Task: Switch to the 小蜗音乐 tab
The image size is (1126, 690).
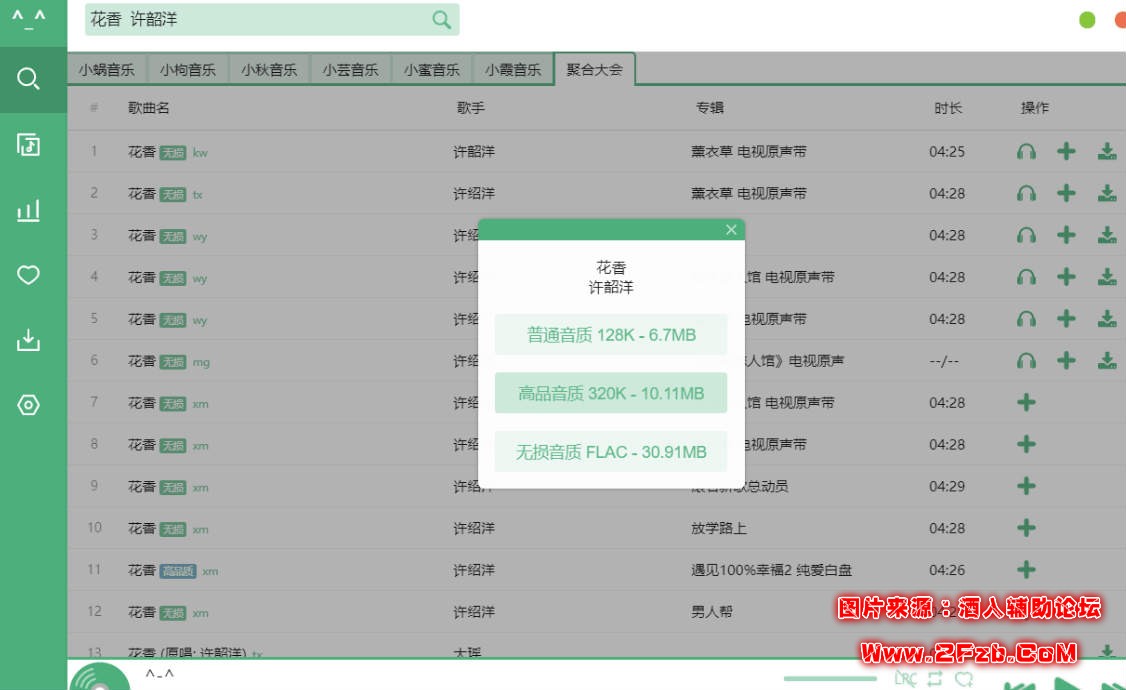Action: click(107, 70)
